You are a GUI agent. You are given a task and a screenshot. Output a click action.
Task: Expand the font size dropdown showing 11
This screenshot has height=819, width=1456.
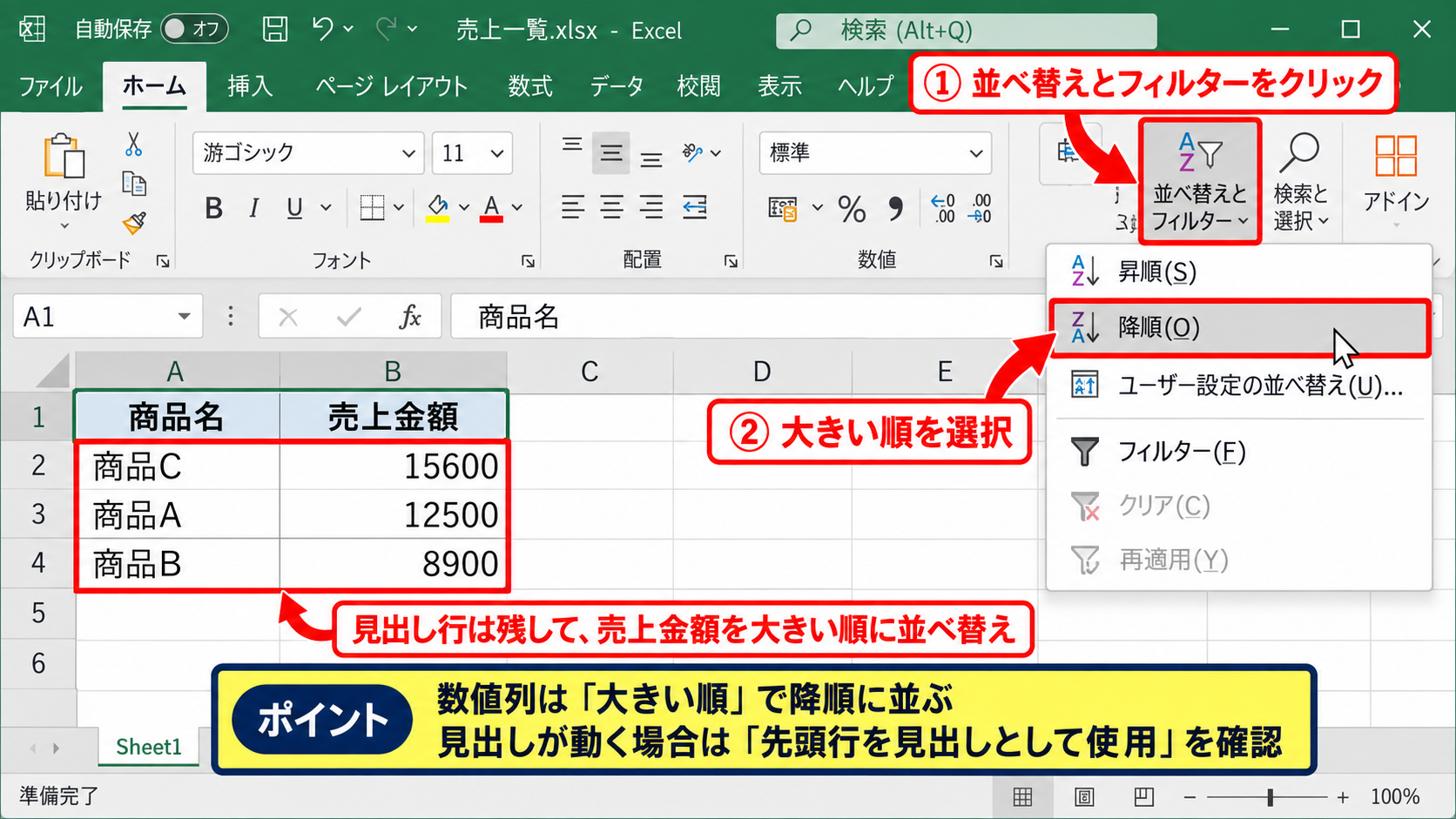(x=472, y=153)
